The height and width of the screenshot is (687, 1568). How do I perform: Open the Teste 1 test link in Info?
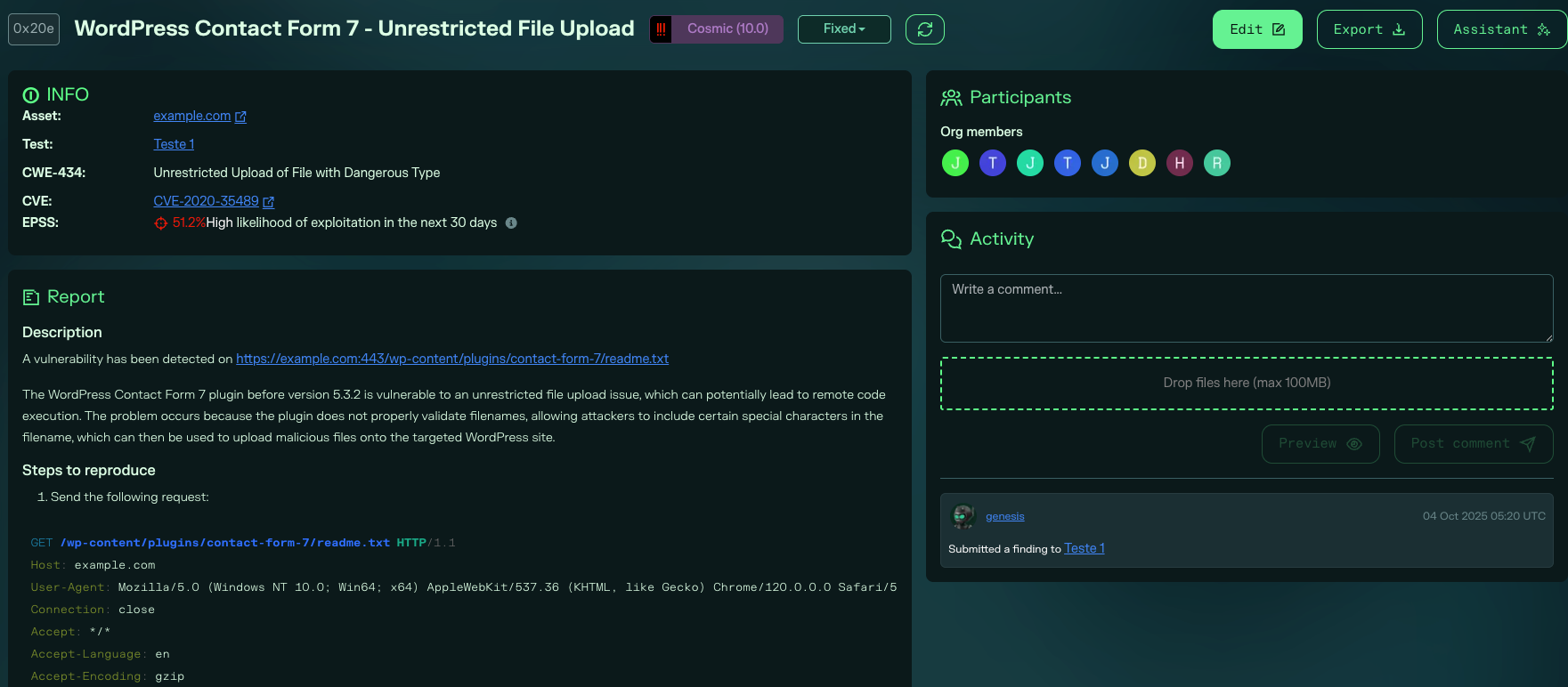click(x=174, y=144)
